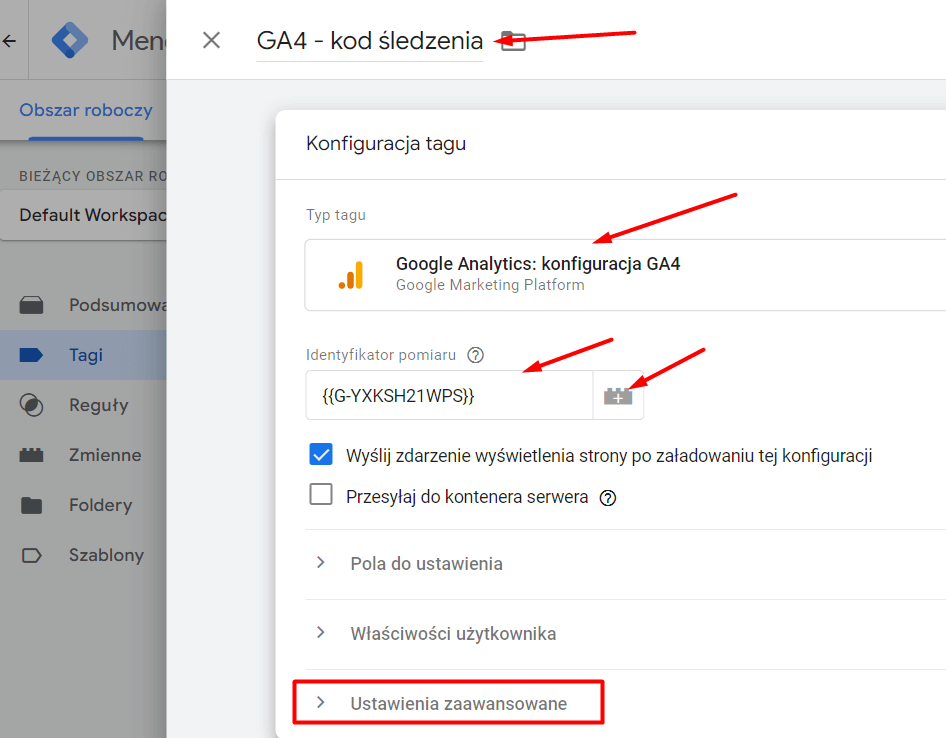Click the Konfiguracja tagu heading
Image resolution: width=946 pixels, height=738 pixels.
pos(386,144)
